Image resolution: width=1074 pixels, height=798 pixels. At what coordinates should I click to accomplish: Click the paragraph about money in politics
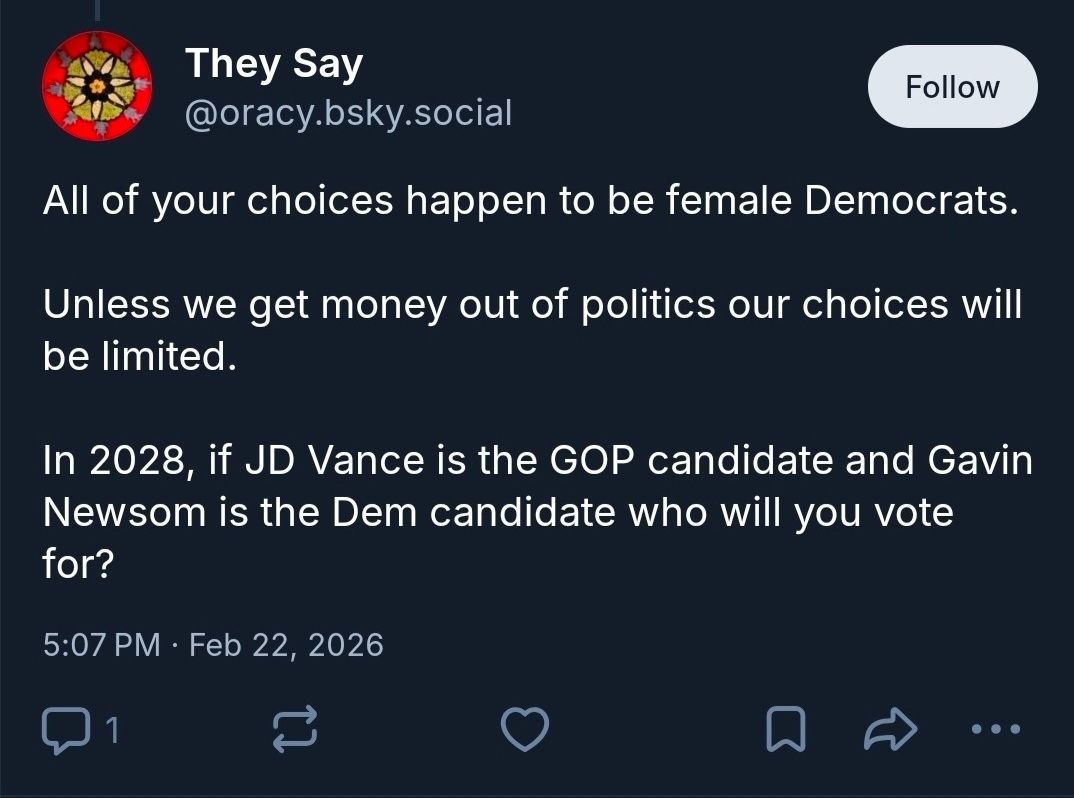pyautogui.click(x=532, y=330)
